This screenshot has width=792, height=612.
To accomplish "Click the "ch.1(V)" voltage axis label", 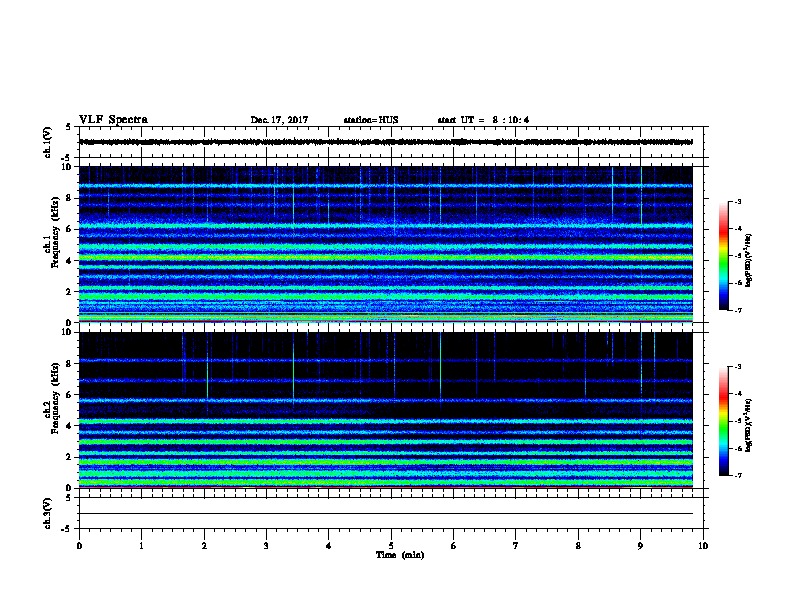I will point(47,142).
